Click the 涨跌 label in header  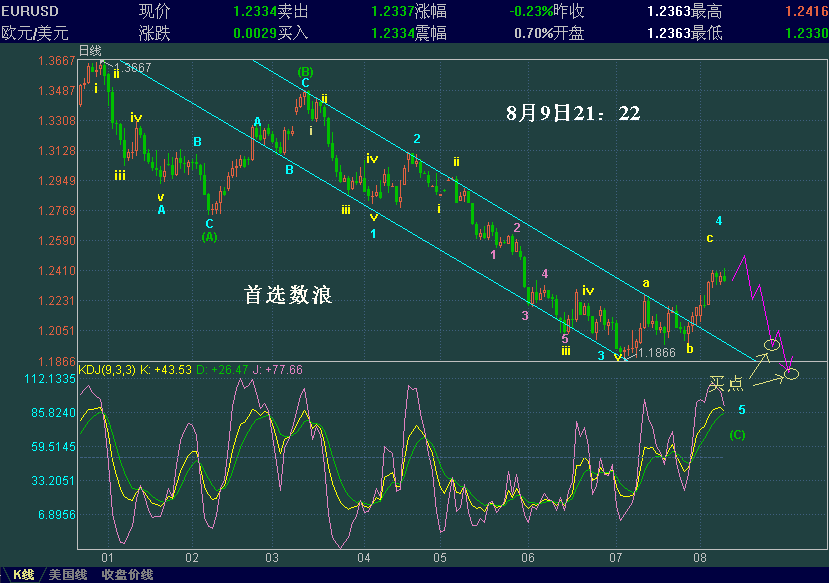(x=154, y=33)
